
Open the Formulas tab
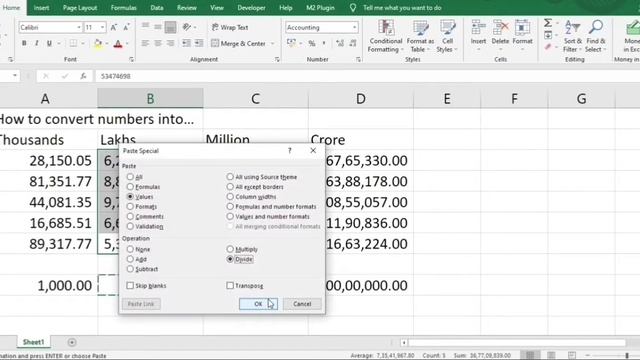point(124,8)
